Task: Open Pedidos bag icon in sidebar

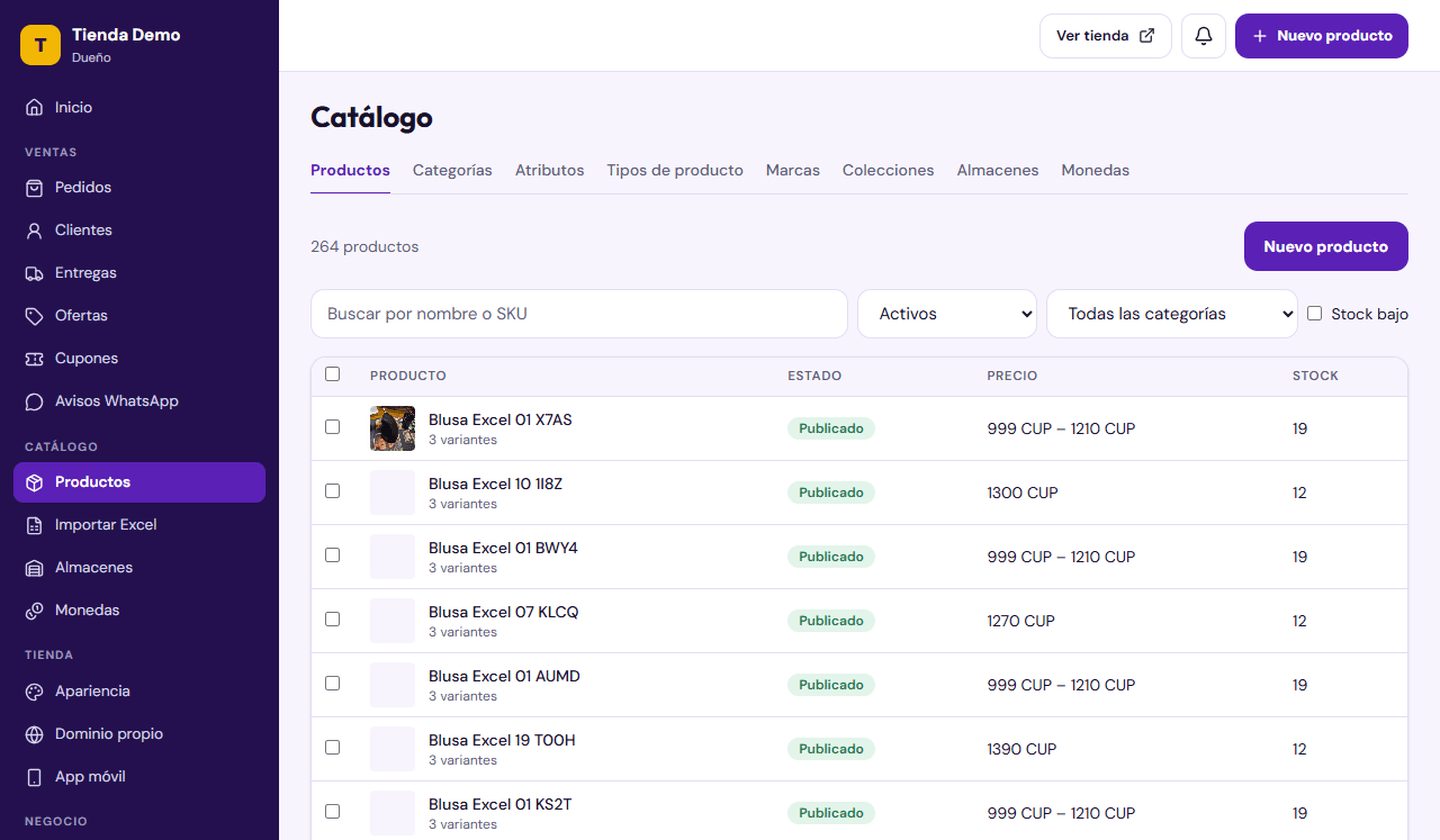Action: [x=35, y=187]
